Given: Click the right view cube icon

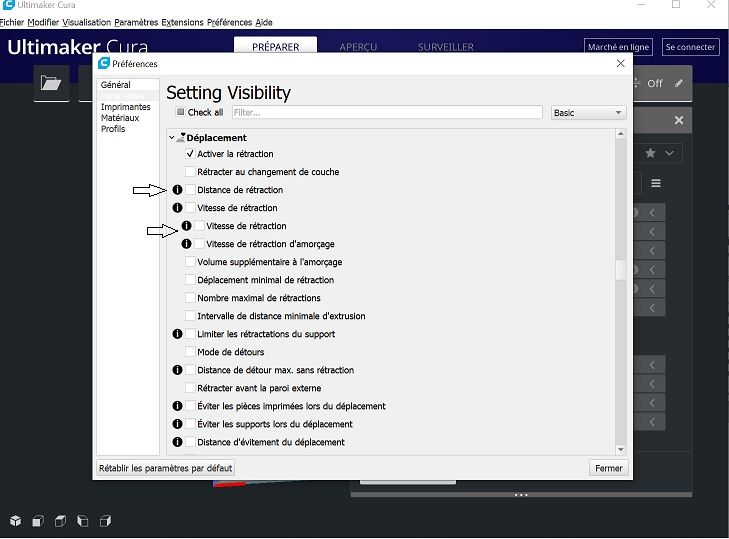Looking at the screenshot, I should (x=106, y=521).
